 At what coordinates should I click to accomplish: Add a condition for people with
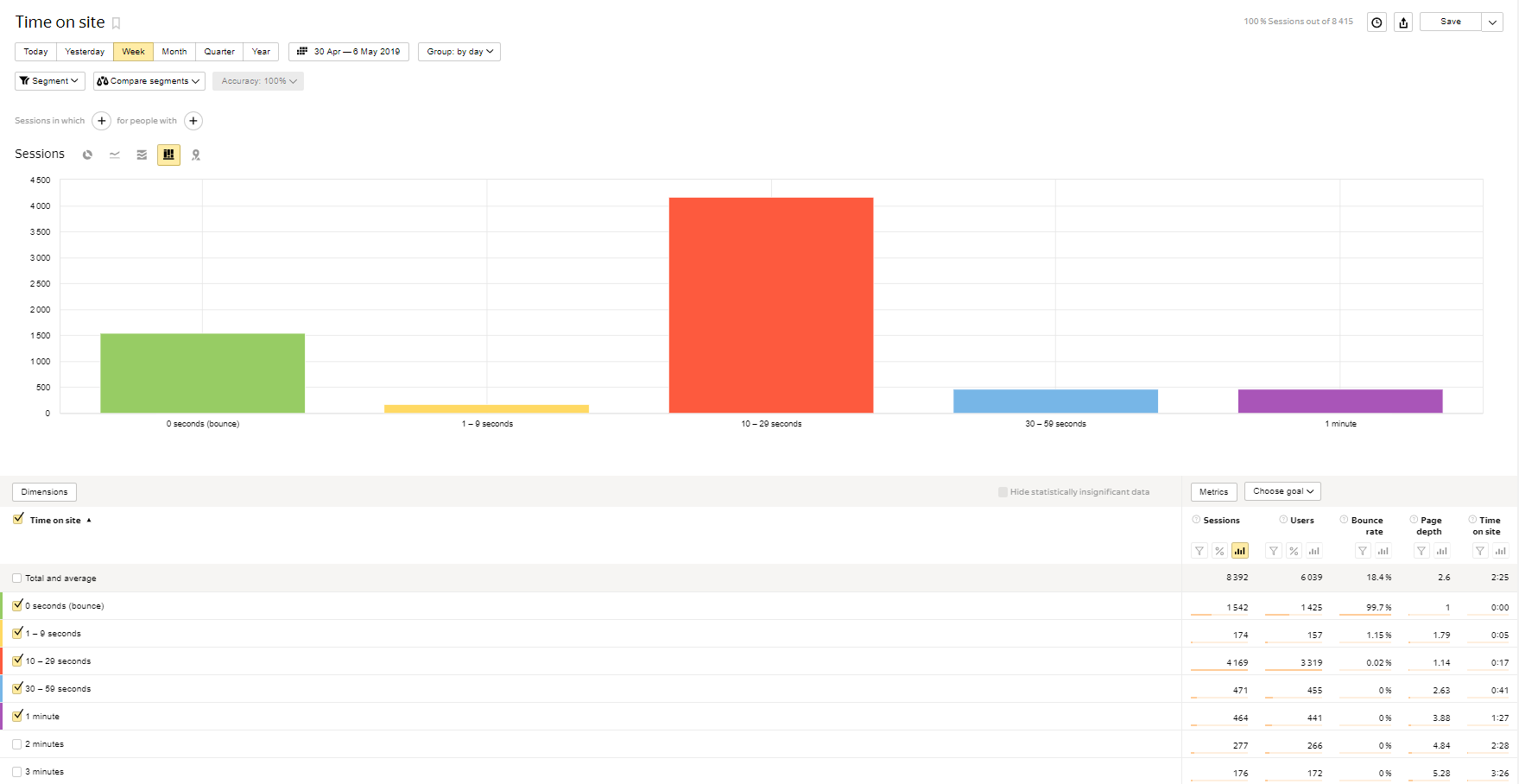click(x=193, y=121)
